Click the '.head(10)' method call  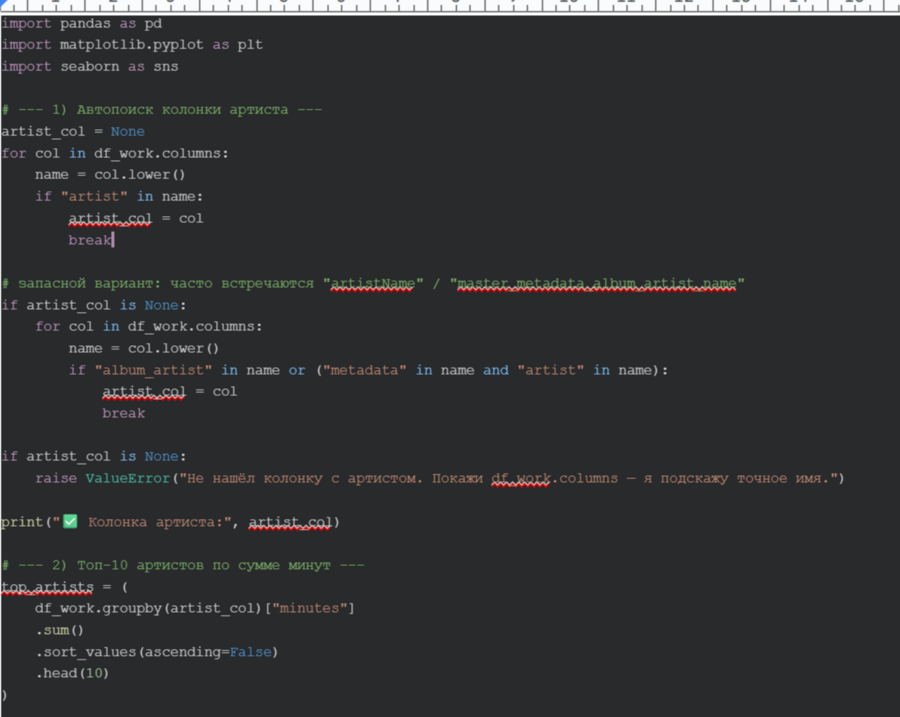pos(72,673)
